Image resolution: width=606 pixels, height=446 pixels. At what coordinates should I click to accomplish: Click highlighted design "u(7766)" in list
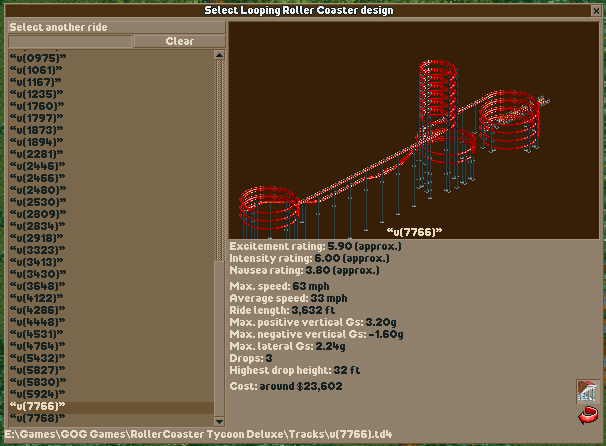111,406
